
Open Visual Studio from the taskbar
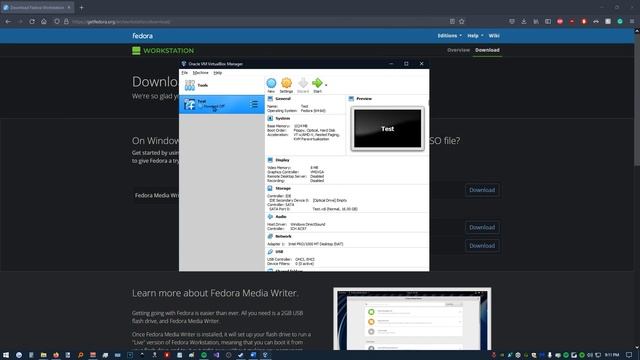point(216,355)
